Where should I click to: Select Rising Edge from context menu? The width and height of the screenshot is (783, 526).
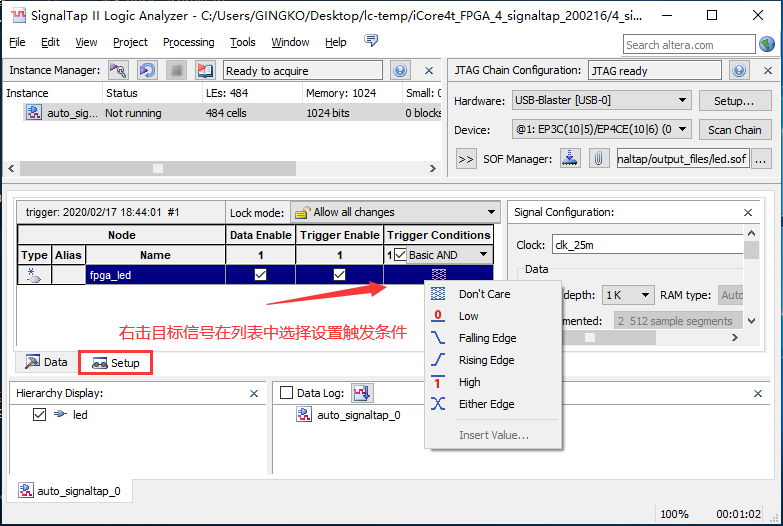tap(486, 360)
